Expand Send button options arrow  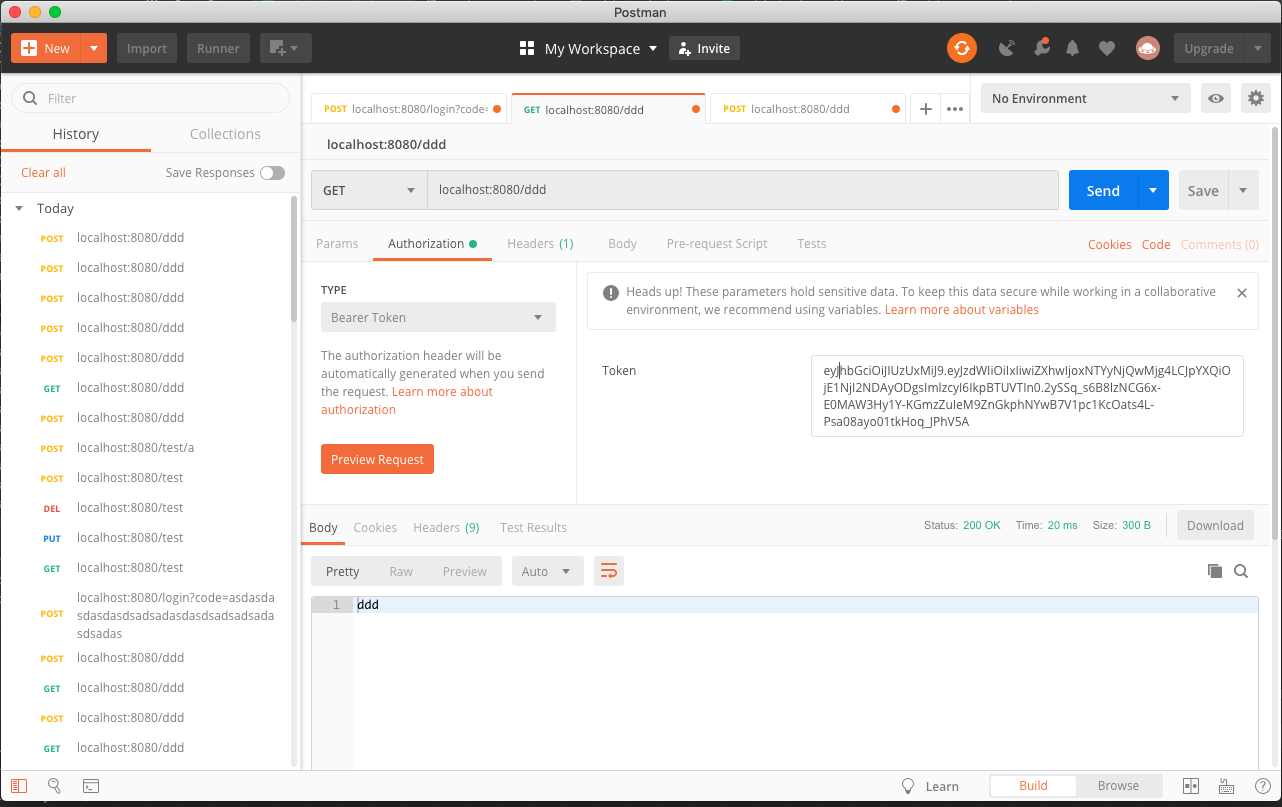[1153, 190]
